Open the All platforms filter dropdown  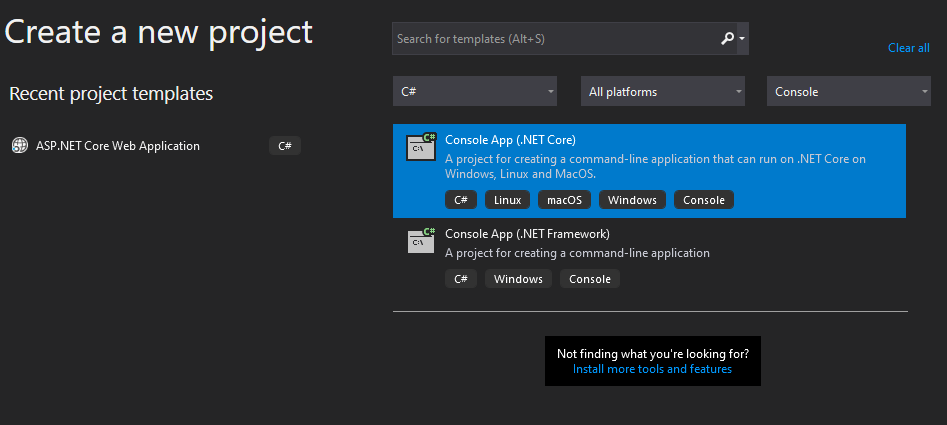pos(663,92)
